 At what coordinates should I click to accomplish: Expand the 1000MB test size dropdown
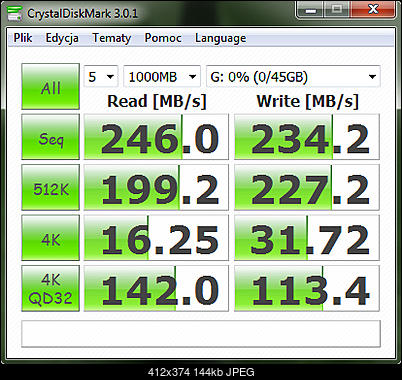click(x=162, y=77)
